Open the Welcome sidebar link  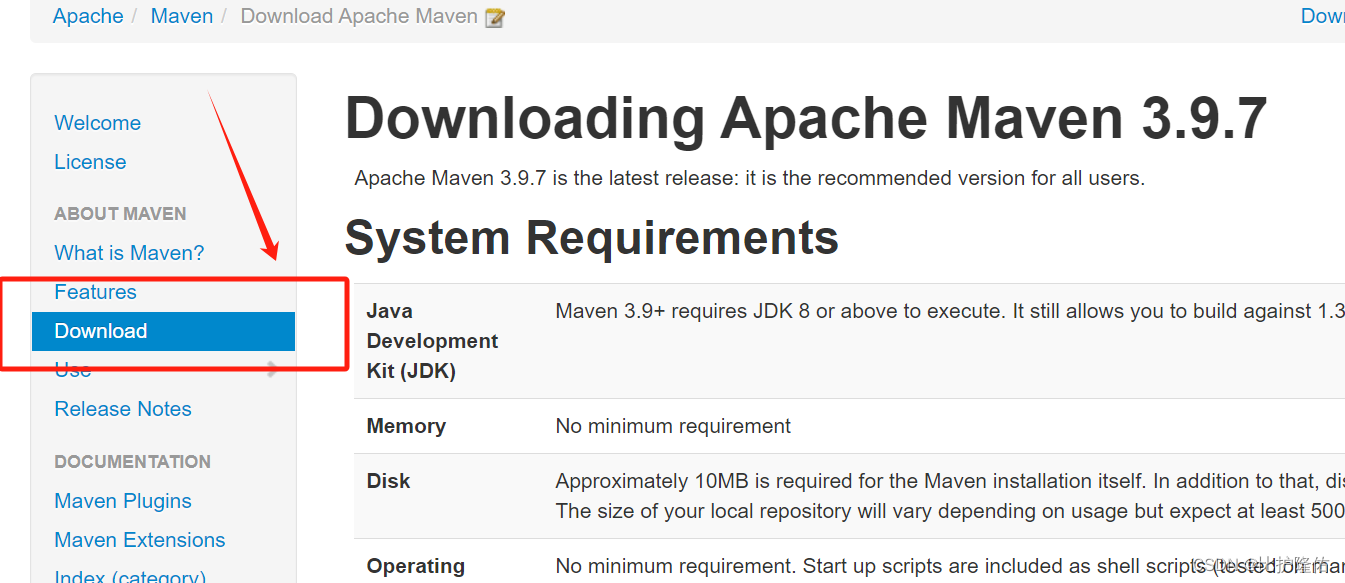(98, 123)
